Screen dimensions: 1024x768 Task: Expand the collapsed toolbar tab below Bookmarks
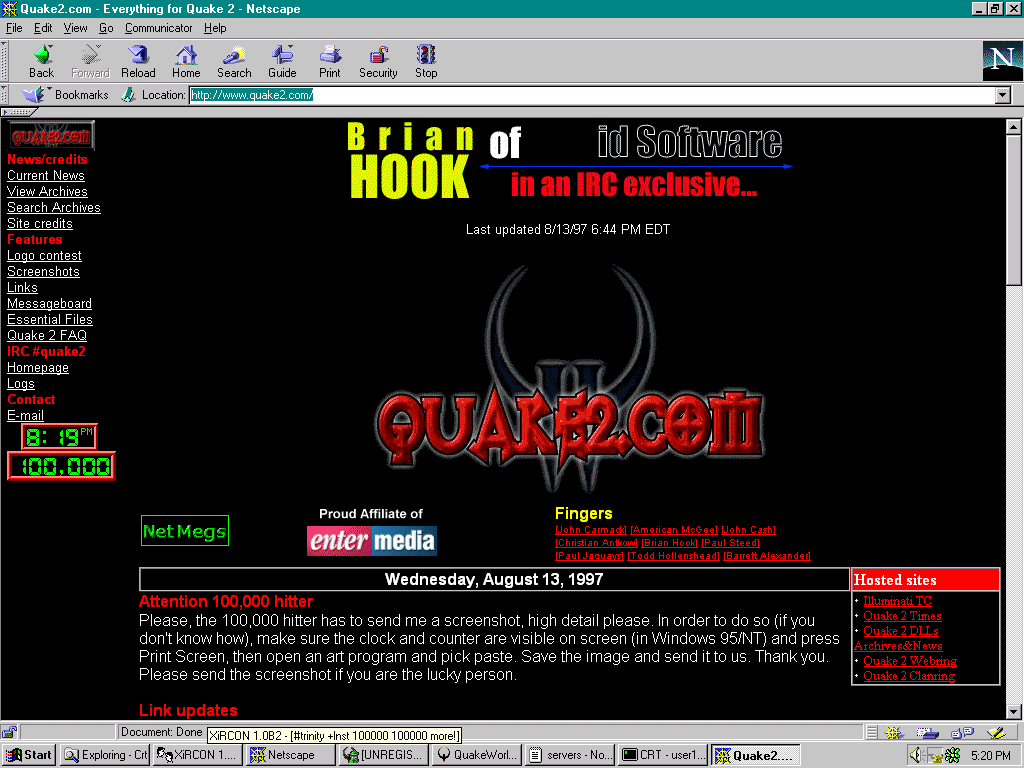[20, 112]
